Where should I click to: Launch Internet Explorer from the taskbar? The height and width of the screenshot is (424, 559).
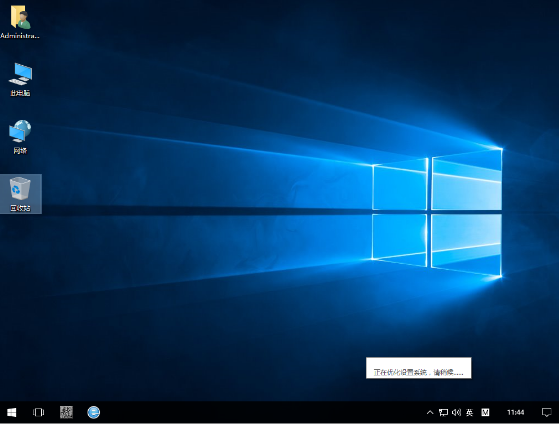pos(93,413)
